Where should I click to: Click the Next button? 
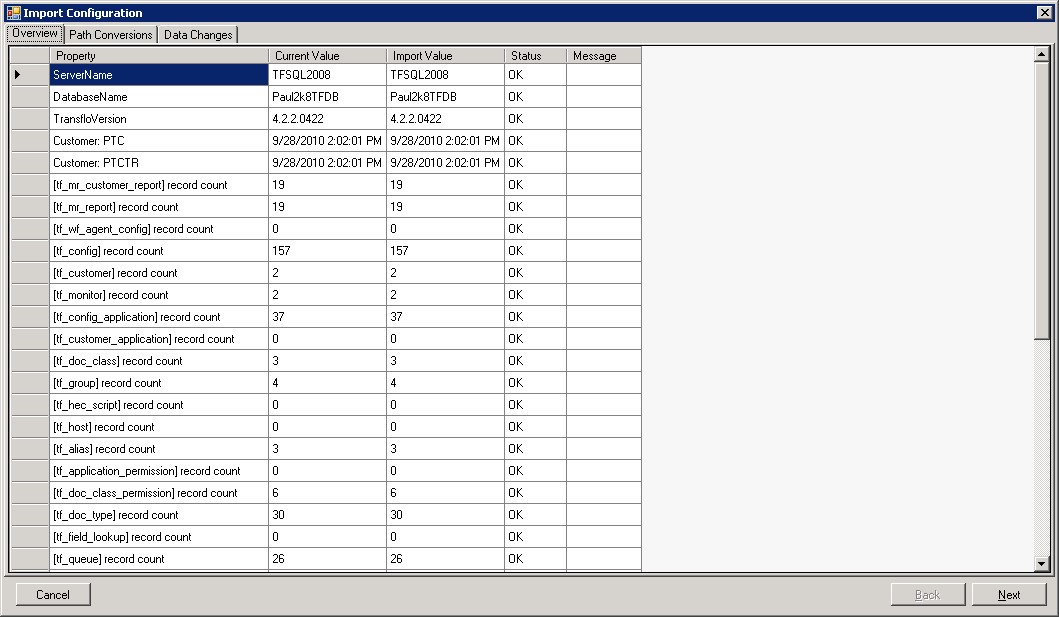(x=1009, y=594)
